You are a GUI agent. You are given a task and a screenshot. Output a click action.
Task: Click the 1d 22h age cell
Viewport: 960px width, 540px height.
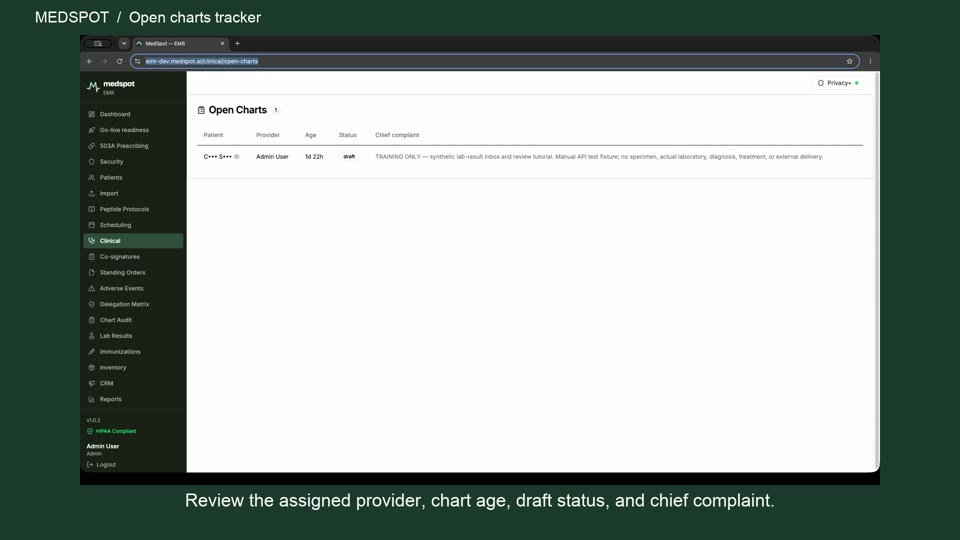(x=313, y=157)
